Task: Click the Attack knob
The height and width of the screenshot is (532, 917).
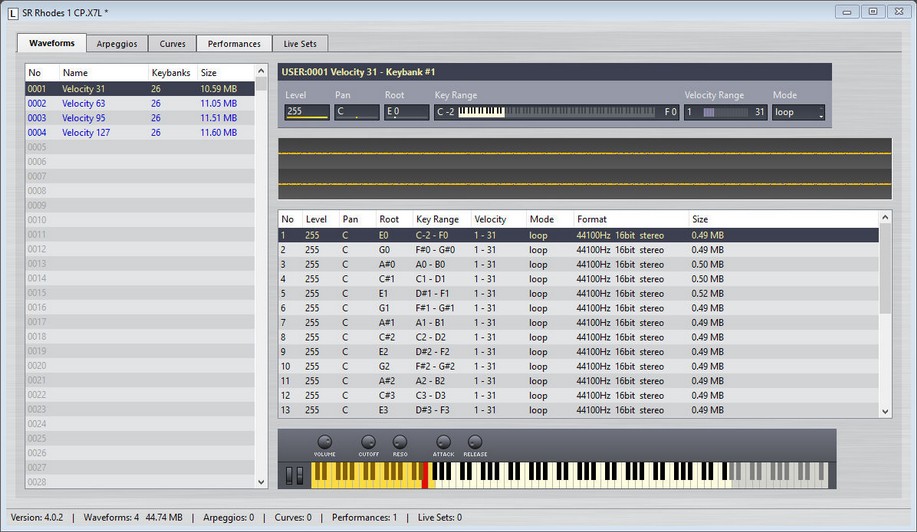Action: pos(443,442)
